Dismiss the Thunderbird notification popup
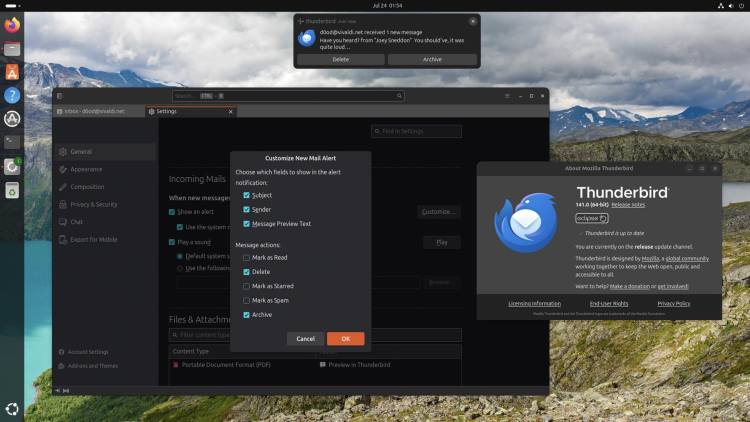The width and height of the screenshot is (750, 422). (x=473, y=21)
